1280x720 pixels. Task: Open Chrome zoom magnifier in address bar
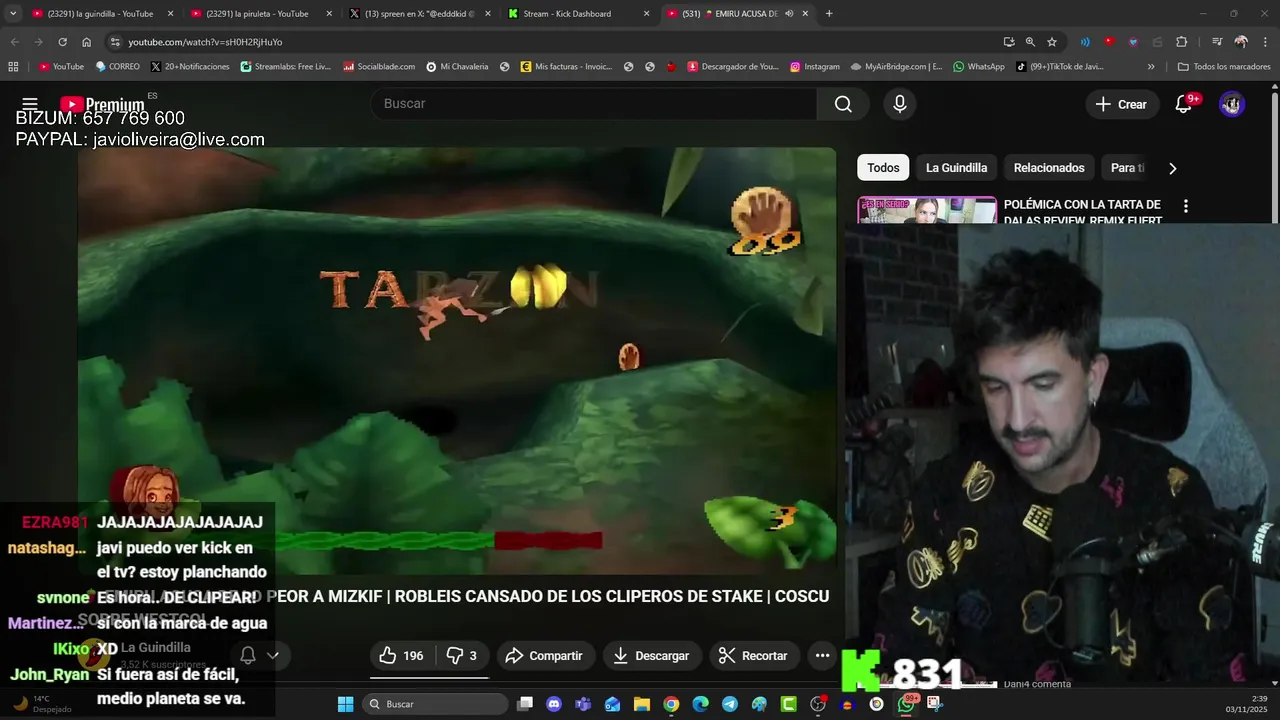click(x=1030, y=42)
